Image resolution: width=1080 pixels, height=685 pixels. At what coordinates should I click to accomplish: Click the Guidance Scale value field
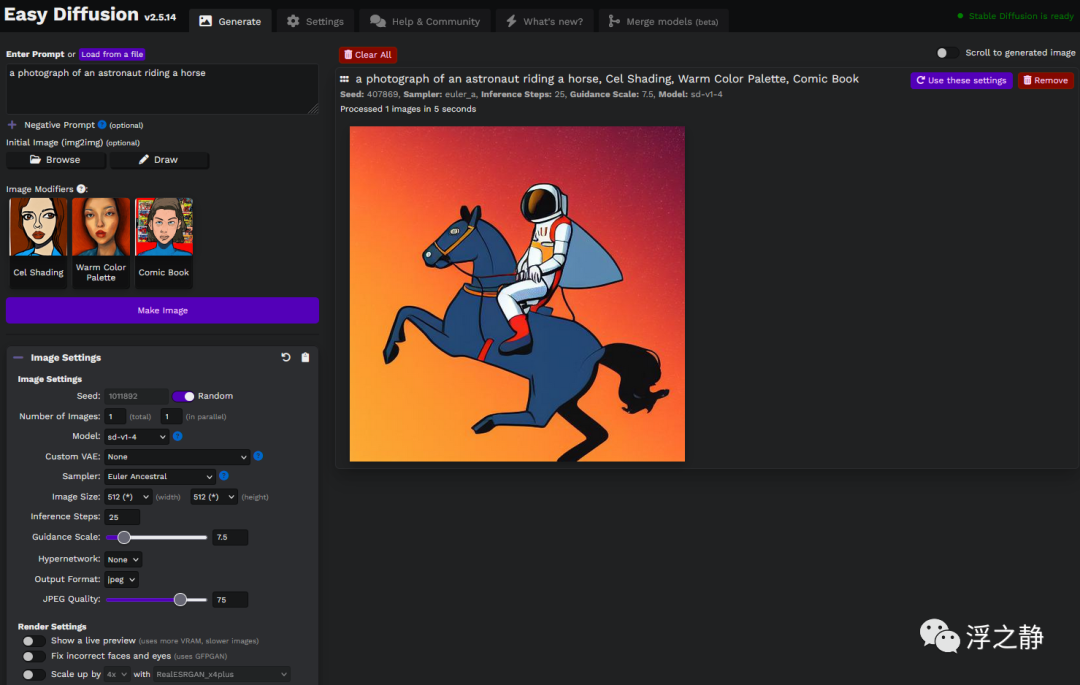point(230,538)
